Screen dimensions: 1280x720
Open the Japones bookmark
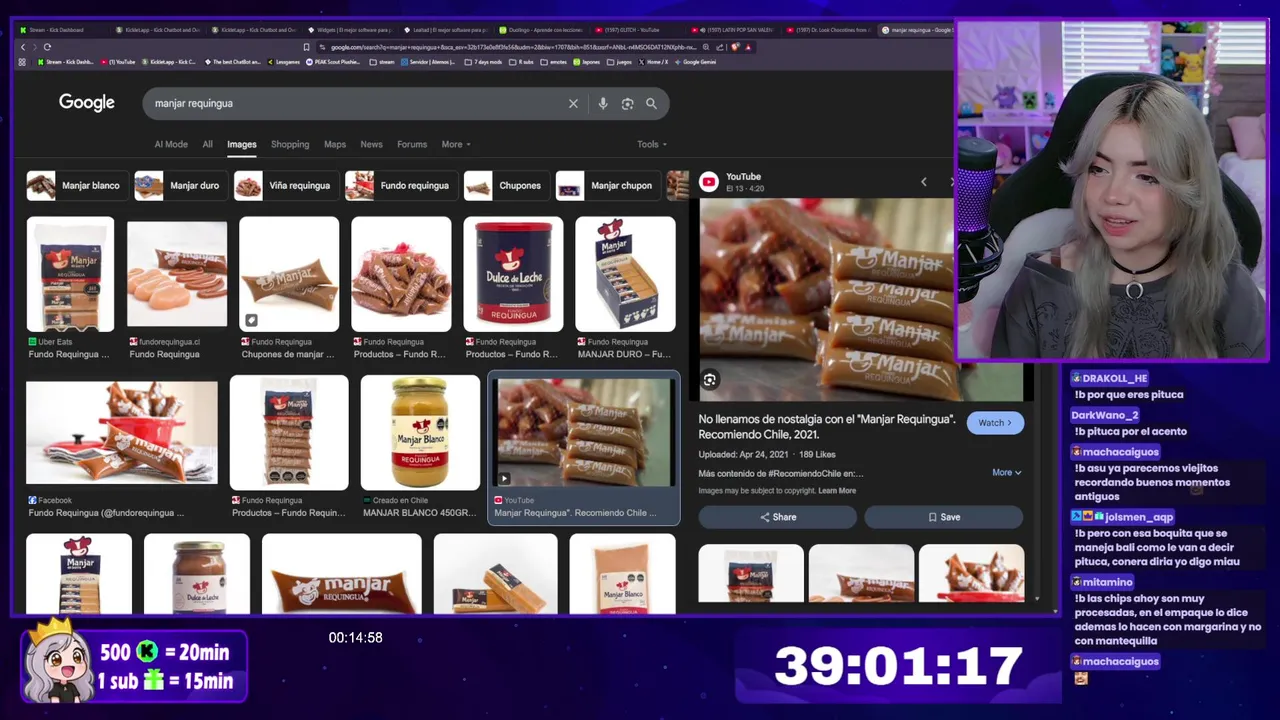(x=586, y=62)
